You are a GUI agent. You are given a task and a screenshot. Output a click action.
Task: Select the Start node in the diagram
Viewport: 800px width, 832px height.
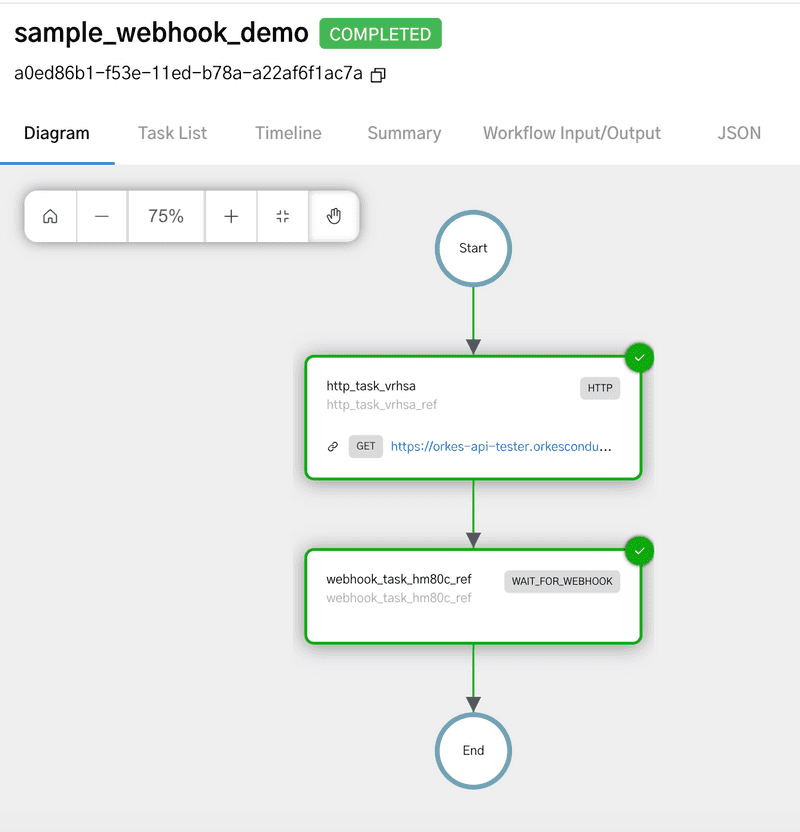point(472,248)
